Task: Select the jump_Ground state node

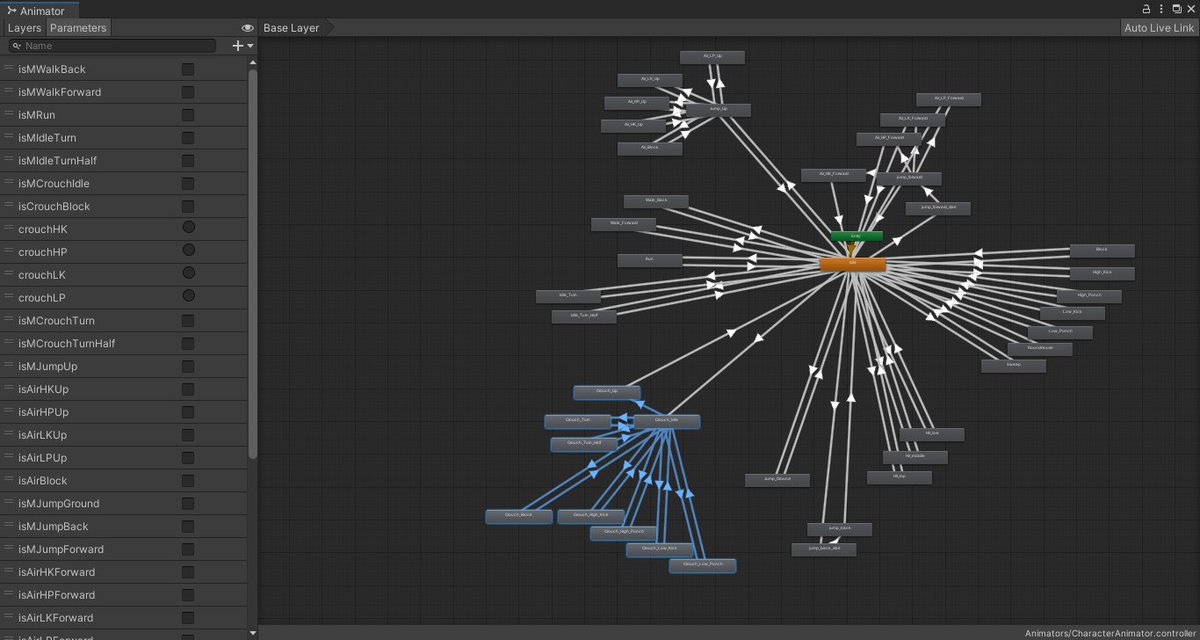Action: 777,480
